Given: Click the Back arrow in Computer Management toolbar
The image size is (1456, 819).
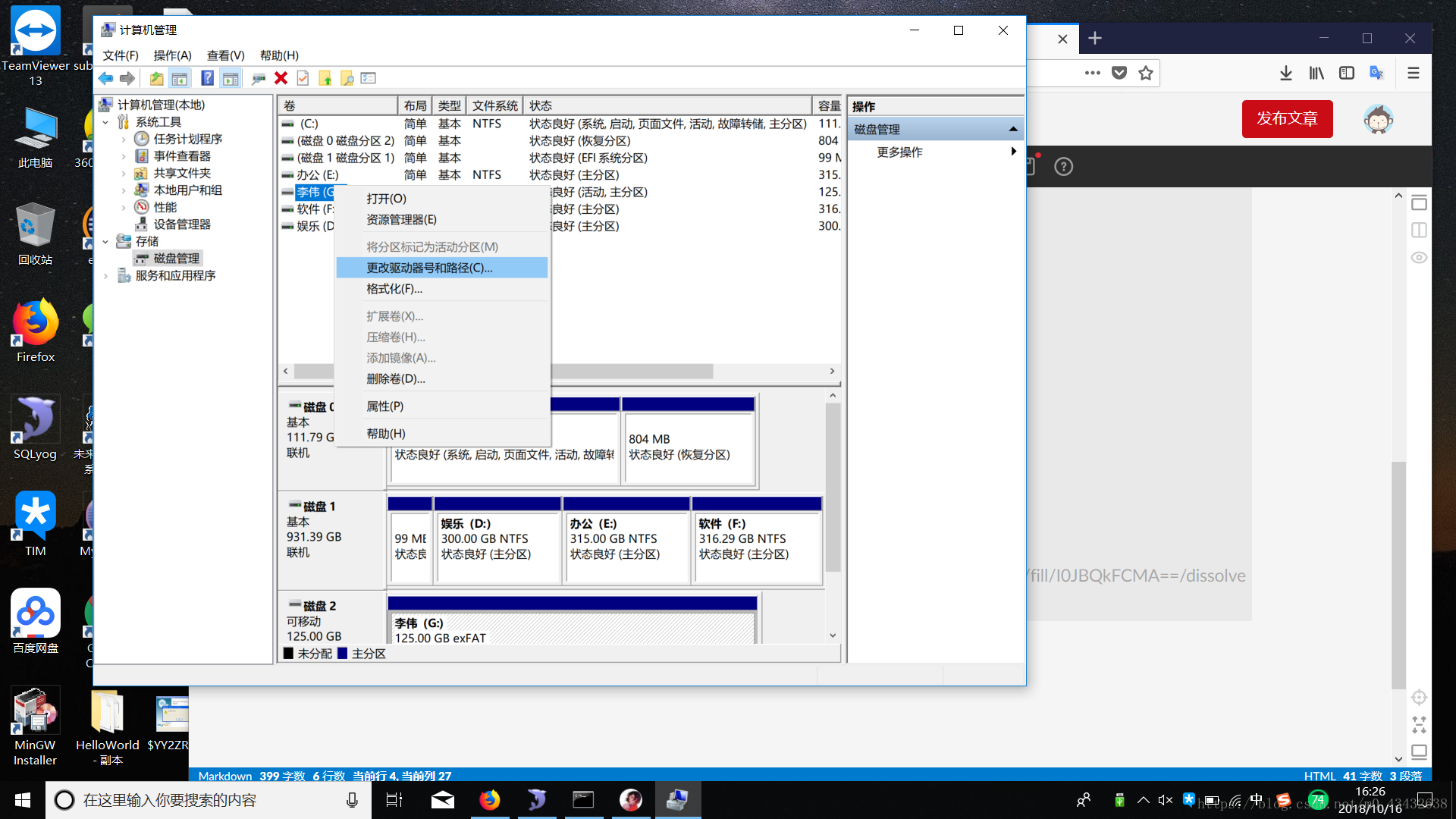Looking at the screenshot, I should click(x=106, y=78).
